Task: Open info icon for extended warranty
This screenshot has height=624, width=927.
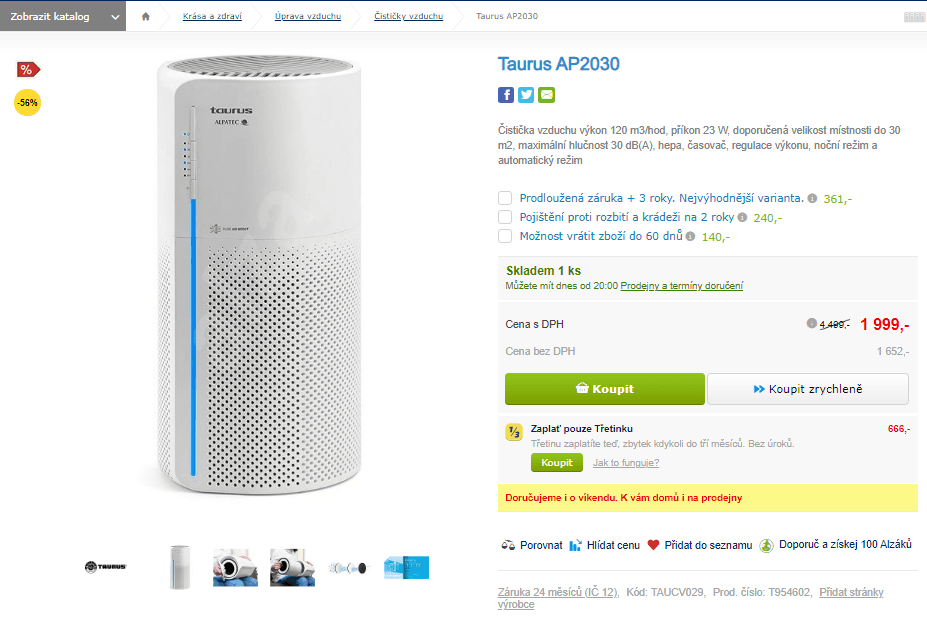Action: pos(812,198)
